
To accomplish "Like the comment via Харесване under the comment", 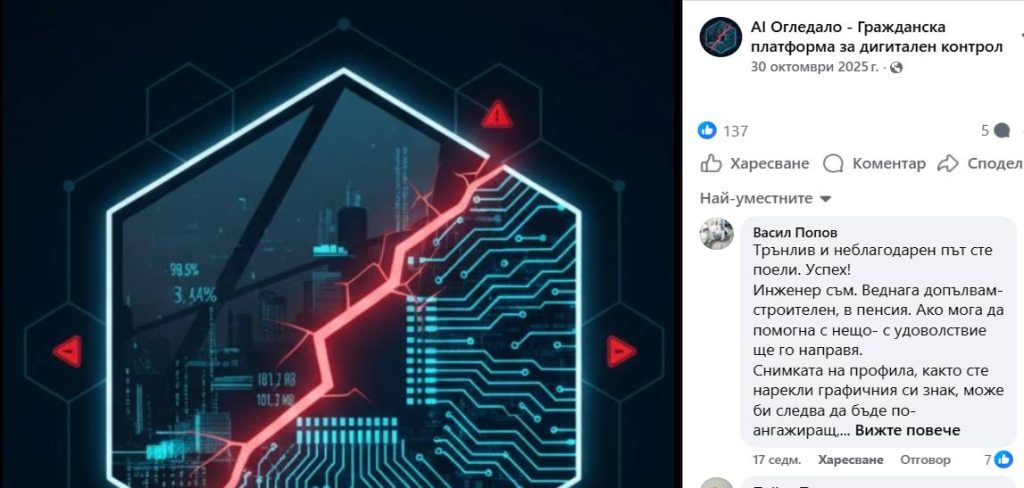I will 850,460.
